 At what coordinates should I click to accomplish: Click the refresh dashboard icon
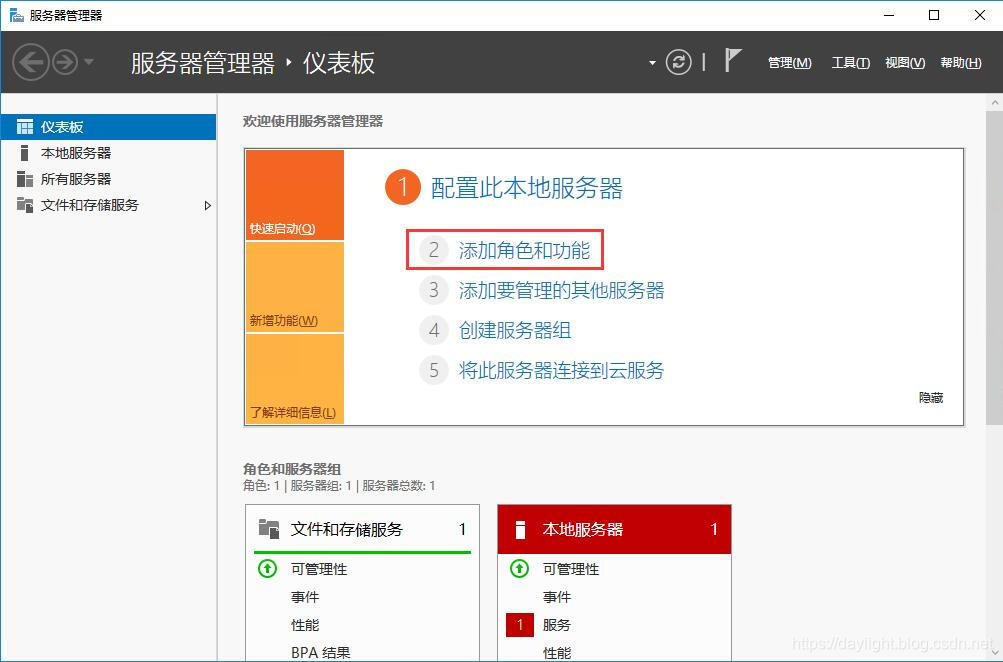coord(679,62)
